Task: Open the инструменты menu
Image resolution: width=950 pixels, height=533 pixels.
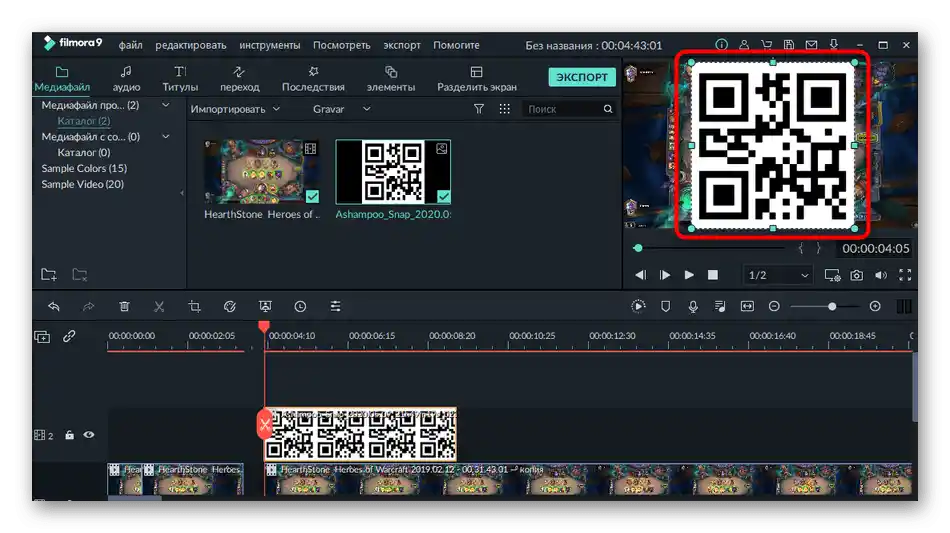Action: tap(270, 45)
